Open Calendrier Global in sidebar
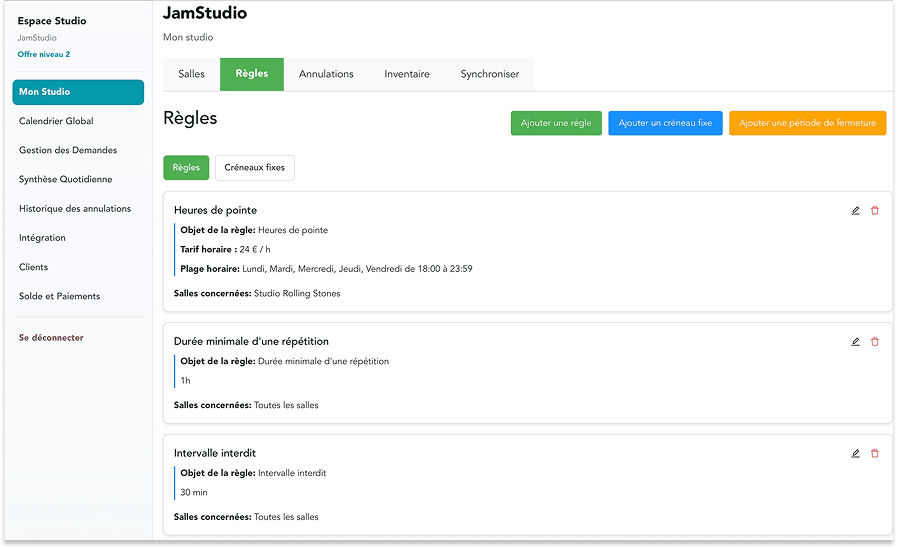This screenshot has height=548, width=897. (x=56, y=121)
